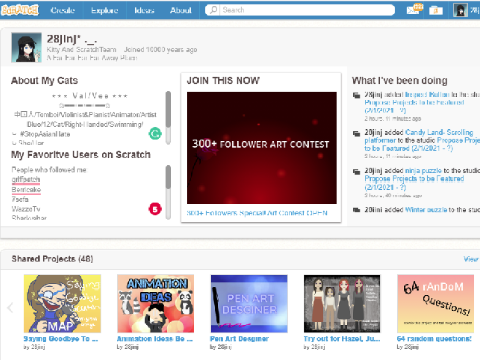Screen dimensions: 480x360
Task: Open the About menu item
Action: [x=181, y=10]
